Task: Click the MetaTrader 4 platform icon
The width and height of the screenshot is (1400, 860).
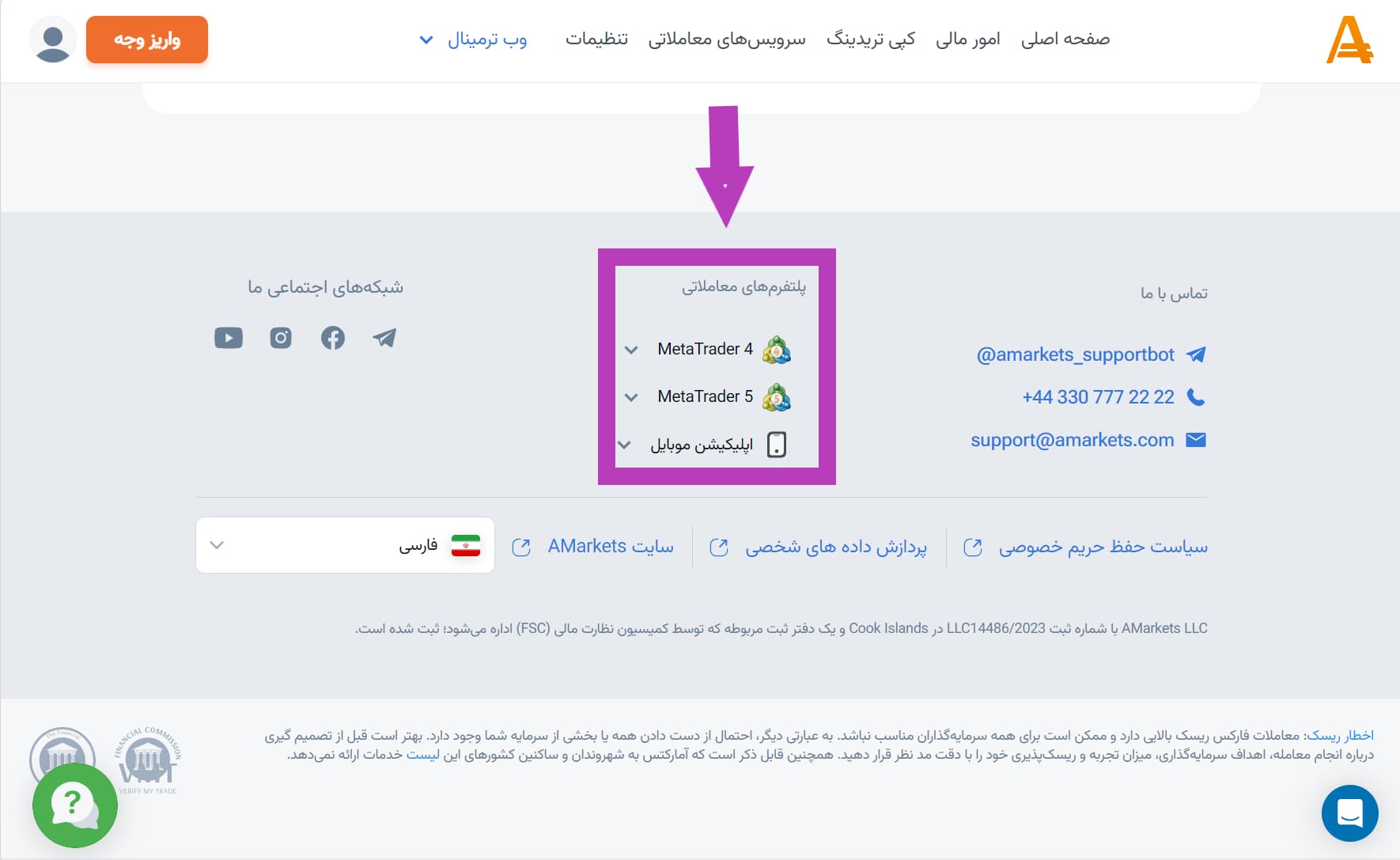Action: coord(777,350)
